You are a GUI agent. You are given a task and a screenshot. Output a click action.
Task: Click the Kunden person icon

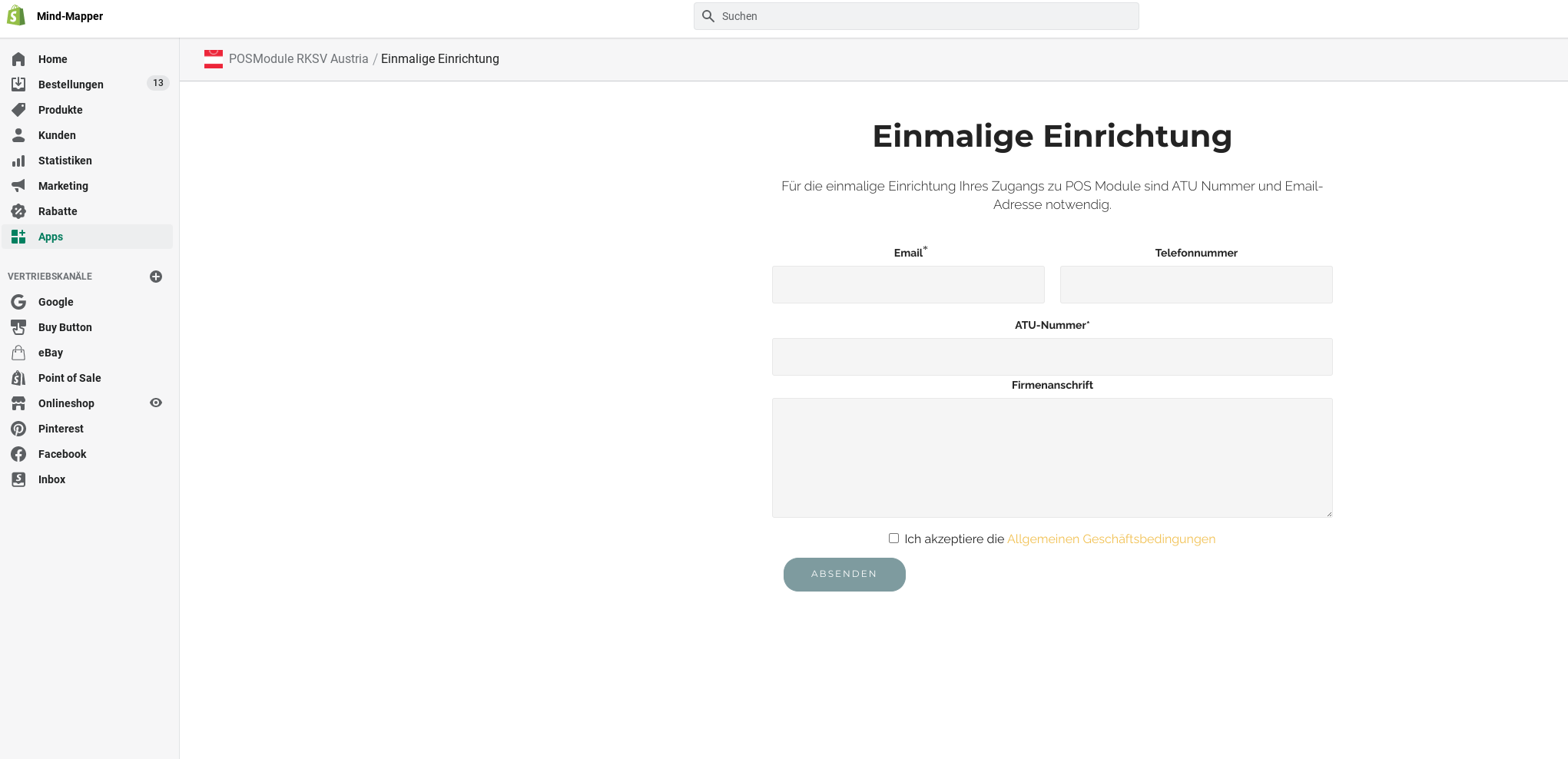point(18,135)
